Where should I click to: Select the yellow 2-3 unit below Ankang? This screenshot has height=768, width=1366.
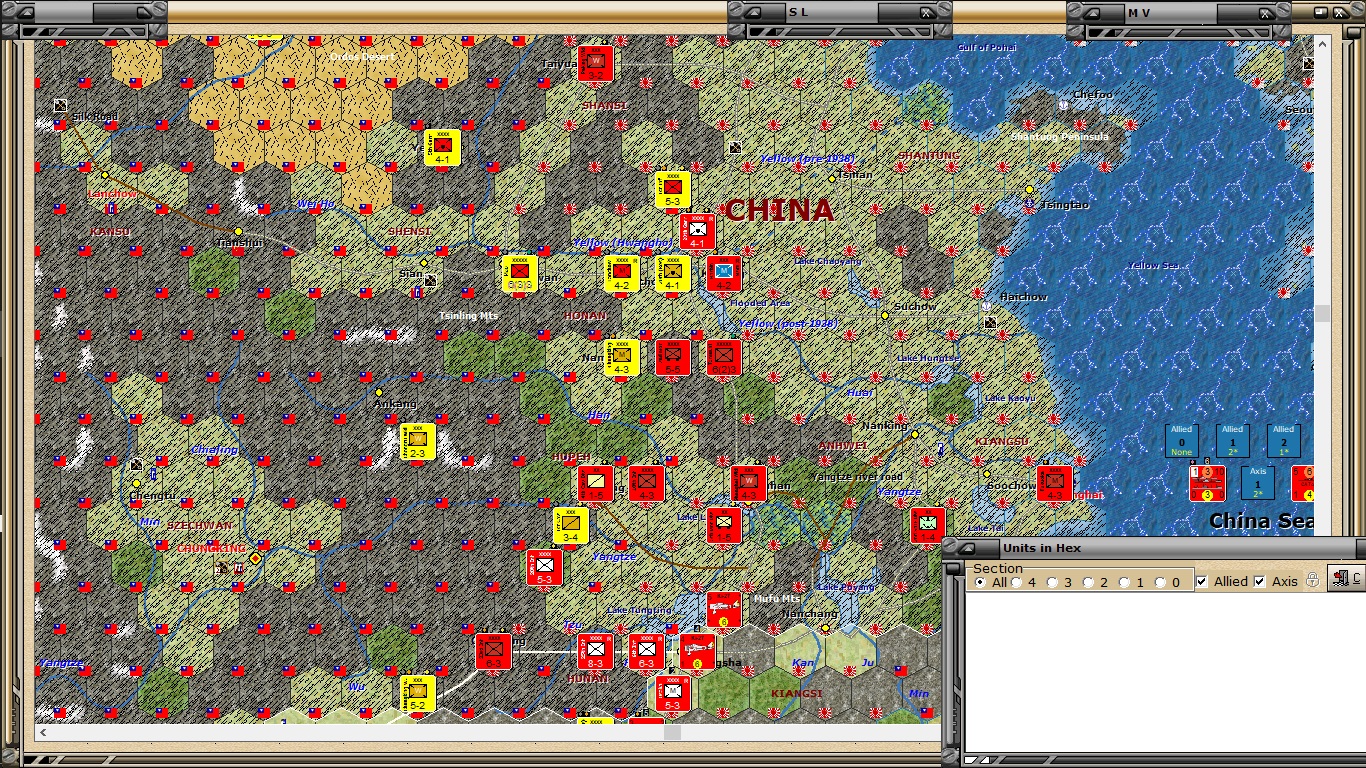[x=418, y=442]
